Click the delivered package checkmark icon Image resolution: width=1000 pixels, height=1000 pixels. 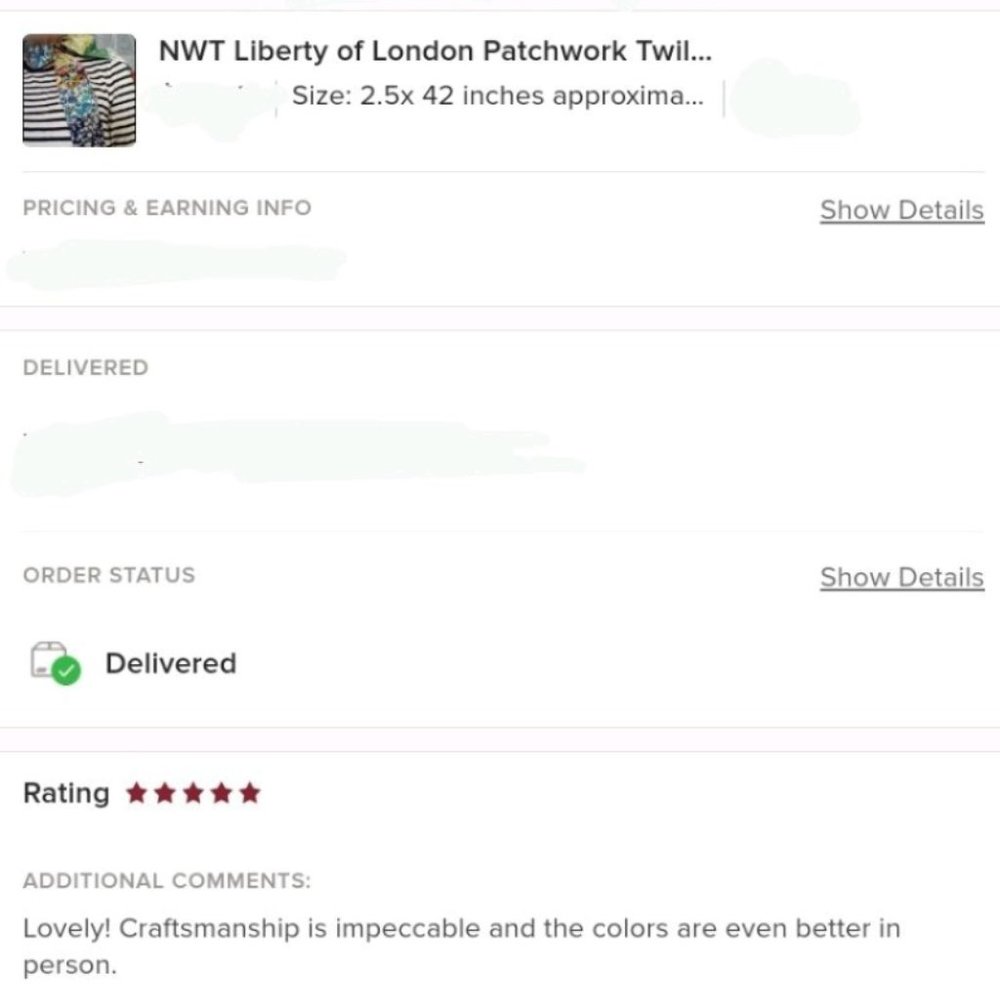point(55,663)
